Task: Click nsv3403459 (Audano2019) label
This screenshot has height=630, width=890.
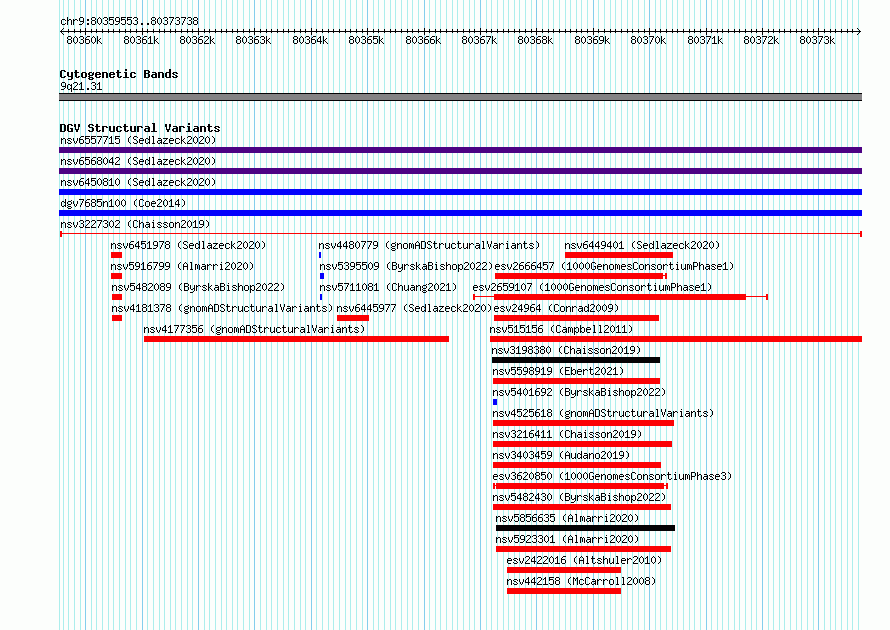Action: [561, 455]
